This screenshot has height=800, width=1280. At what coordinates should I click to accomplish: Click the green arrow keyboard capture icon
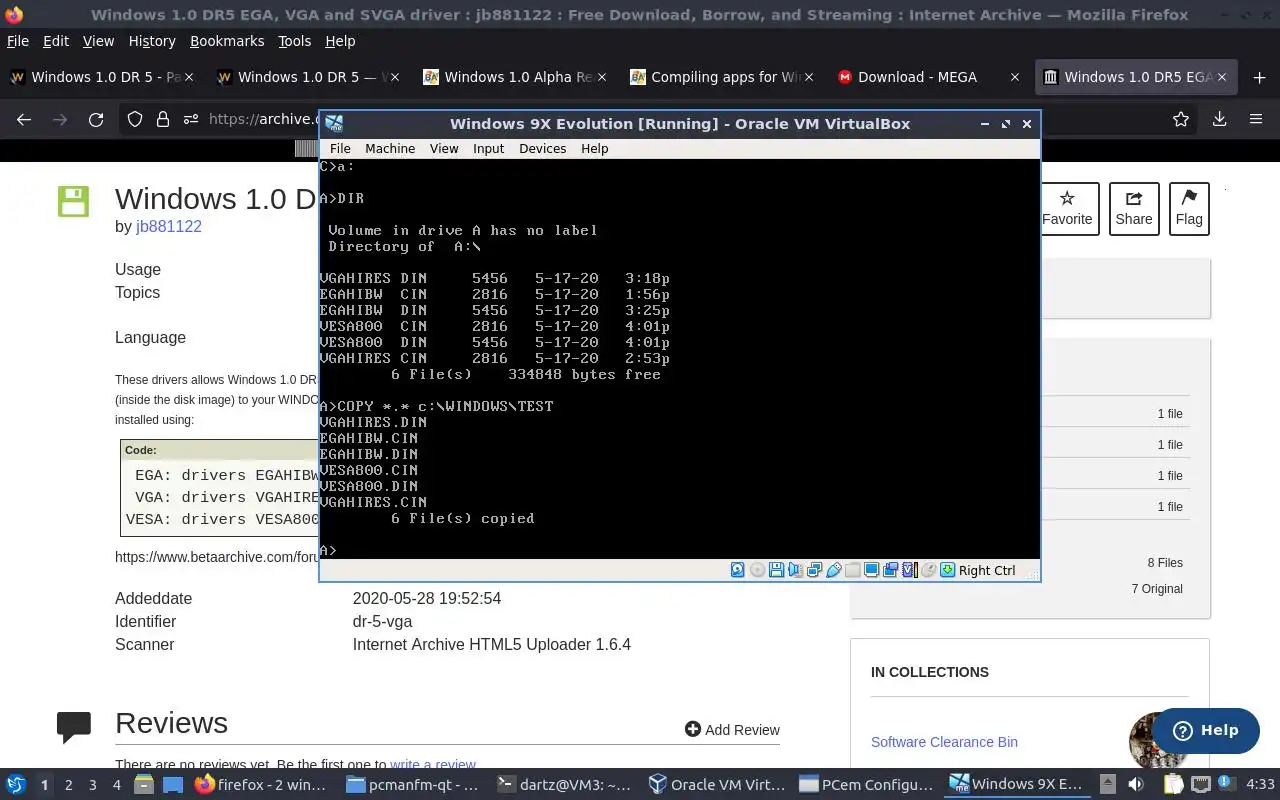click(x=947, y=570)
